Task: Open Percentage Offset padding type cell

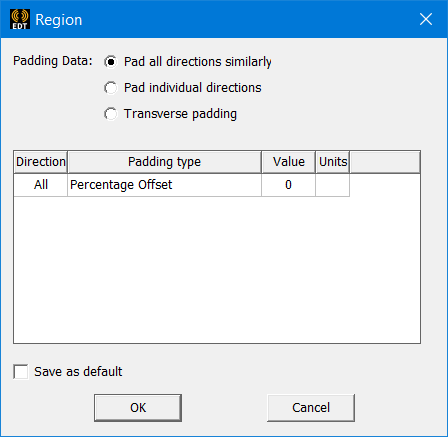Action: coord(164,185)
